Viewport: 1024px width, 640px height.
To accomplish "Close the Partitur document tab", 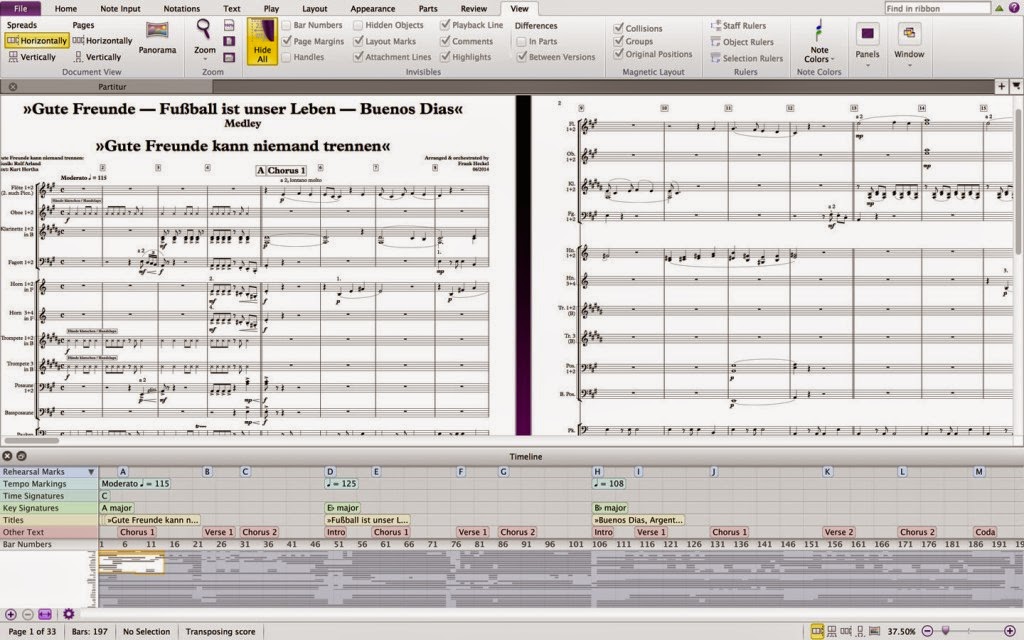I will pos(12,86).
